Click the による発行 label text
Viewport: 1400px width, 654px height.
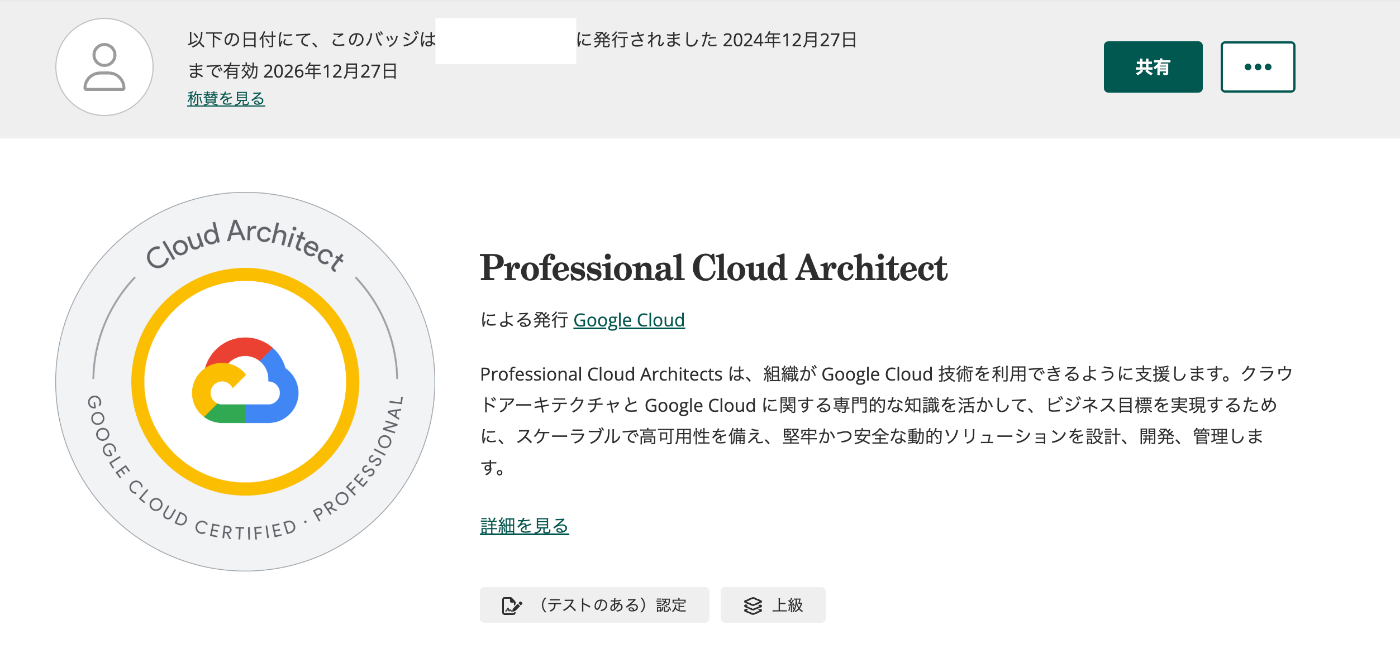pos(524,320)
